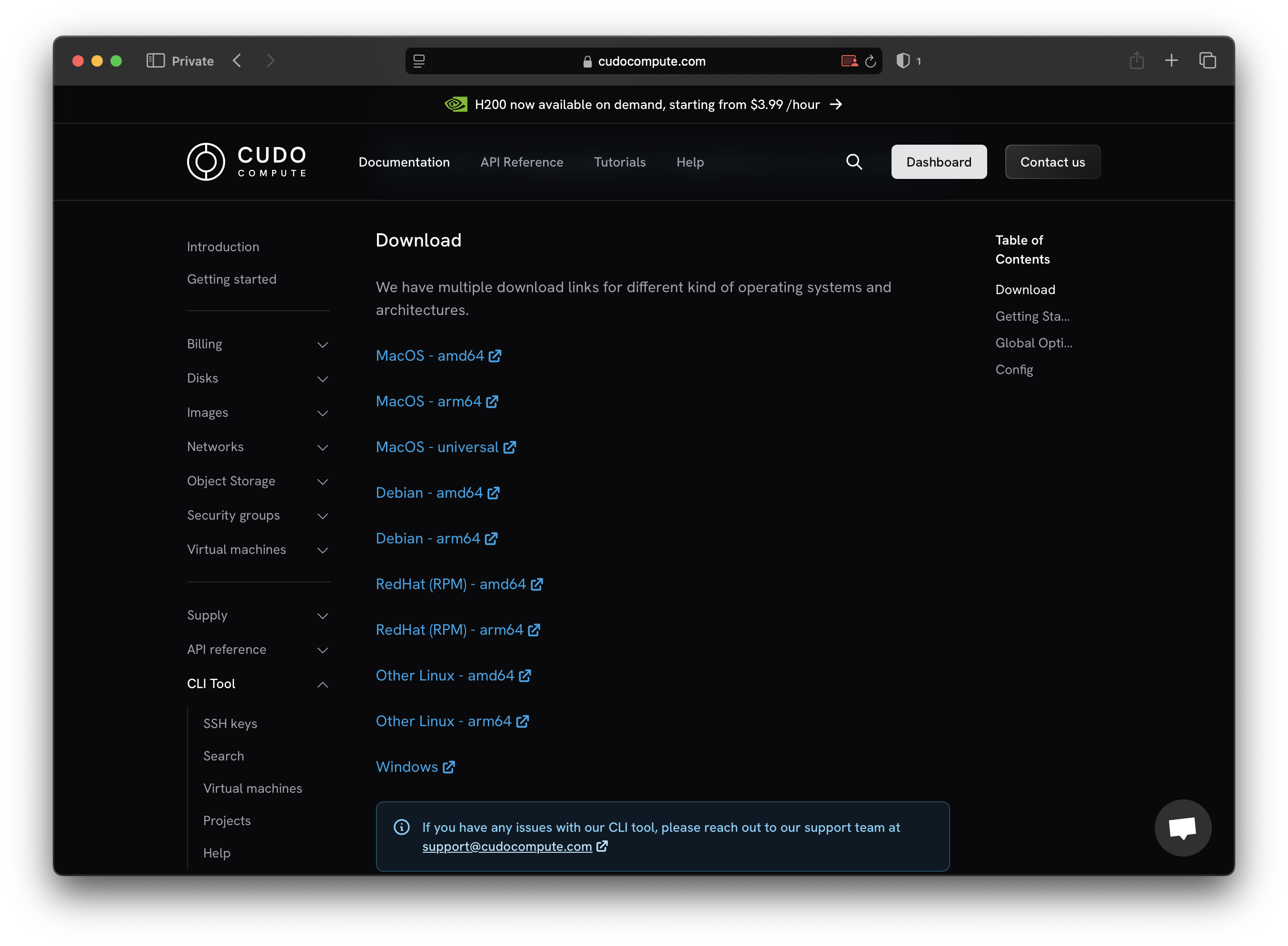Expand the Supply section chevron
This screenshot has width=1288, height=946.
[322, 616]
